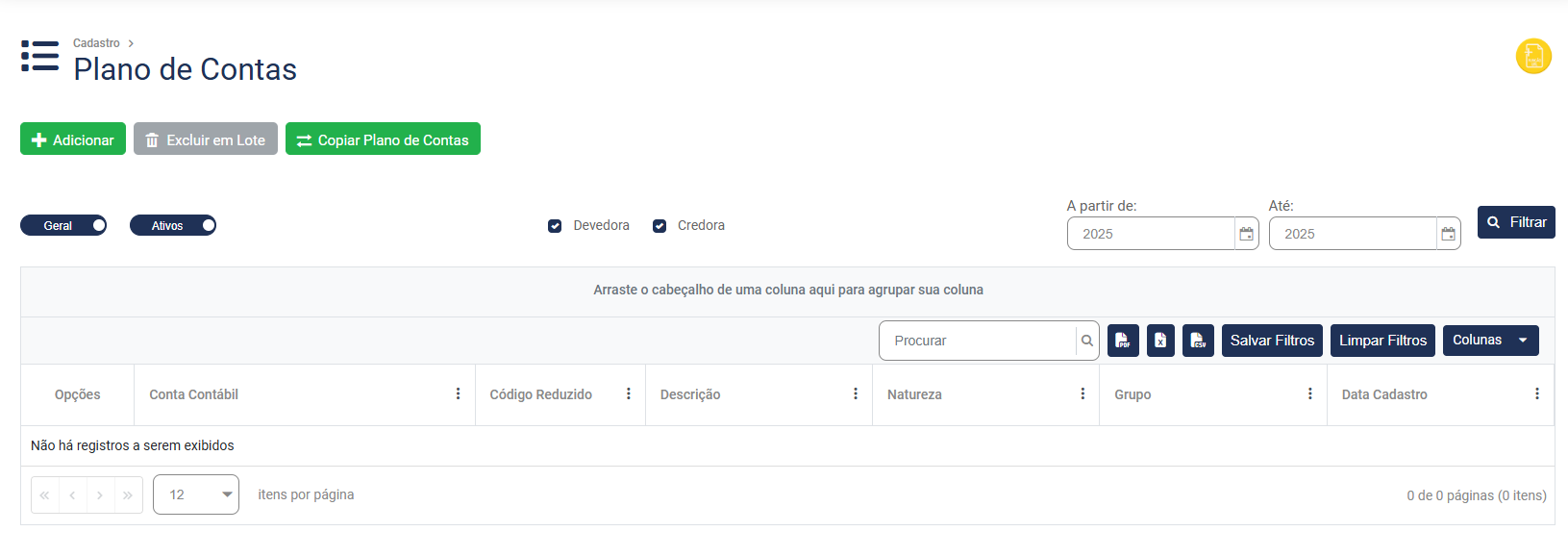Open calendar for A partir de field
The height and width of the screenshot is (557, 1568).
tap(1246, 234)
